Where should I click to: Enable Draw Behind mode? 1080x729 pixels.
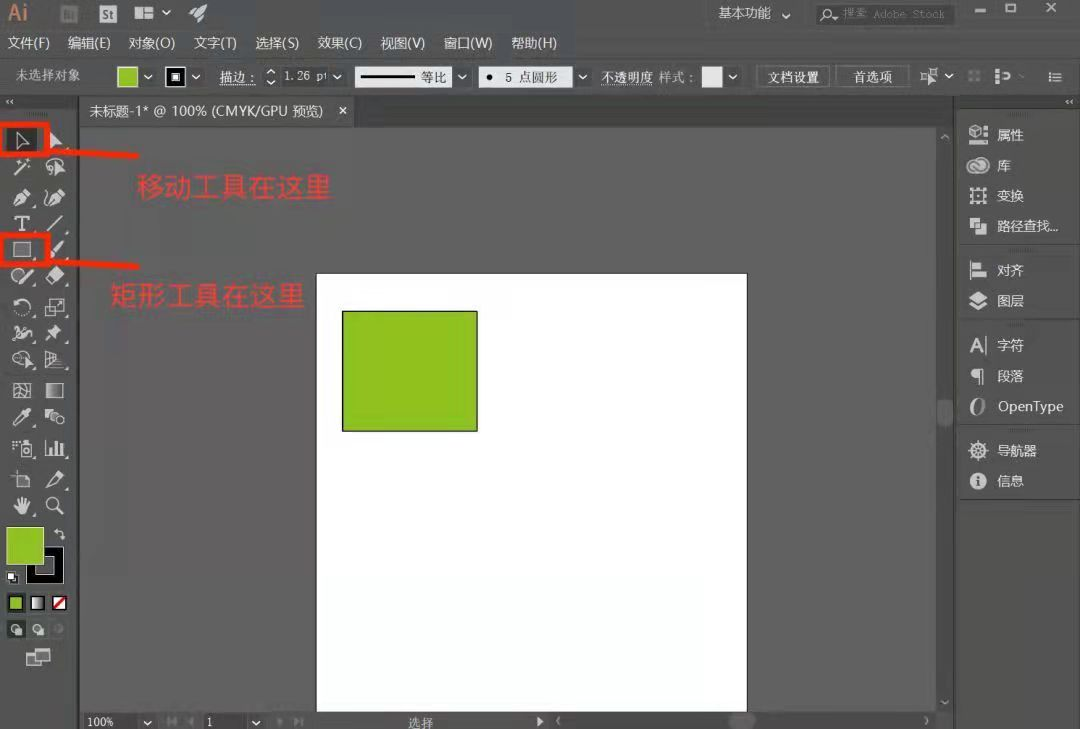38,629
